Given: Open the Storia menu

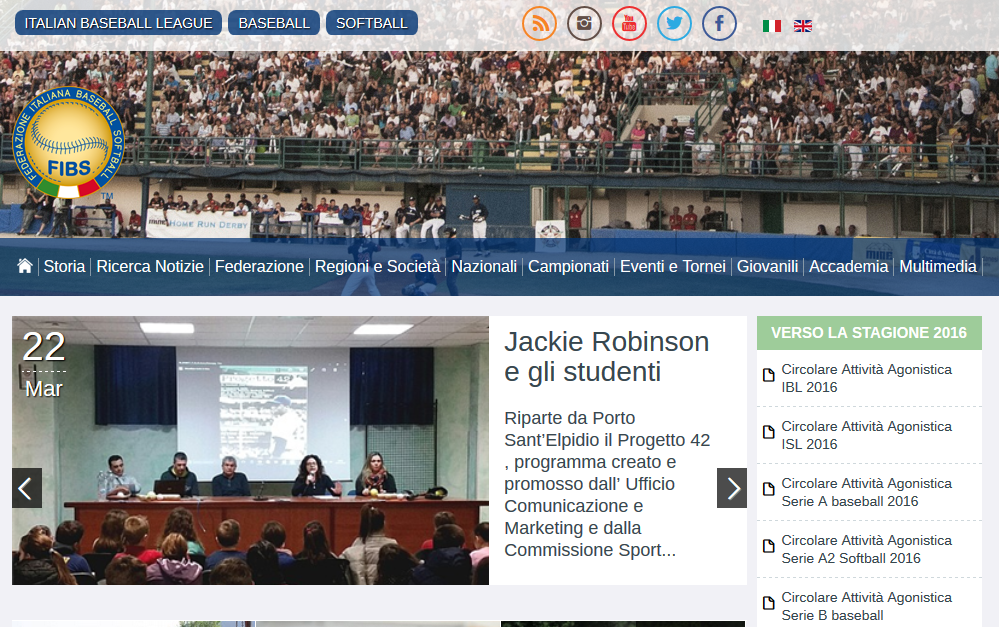Looking at the screenshot, I should [64, 266].
